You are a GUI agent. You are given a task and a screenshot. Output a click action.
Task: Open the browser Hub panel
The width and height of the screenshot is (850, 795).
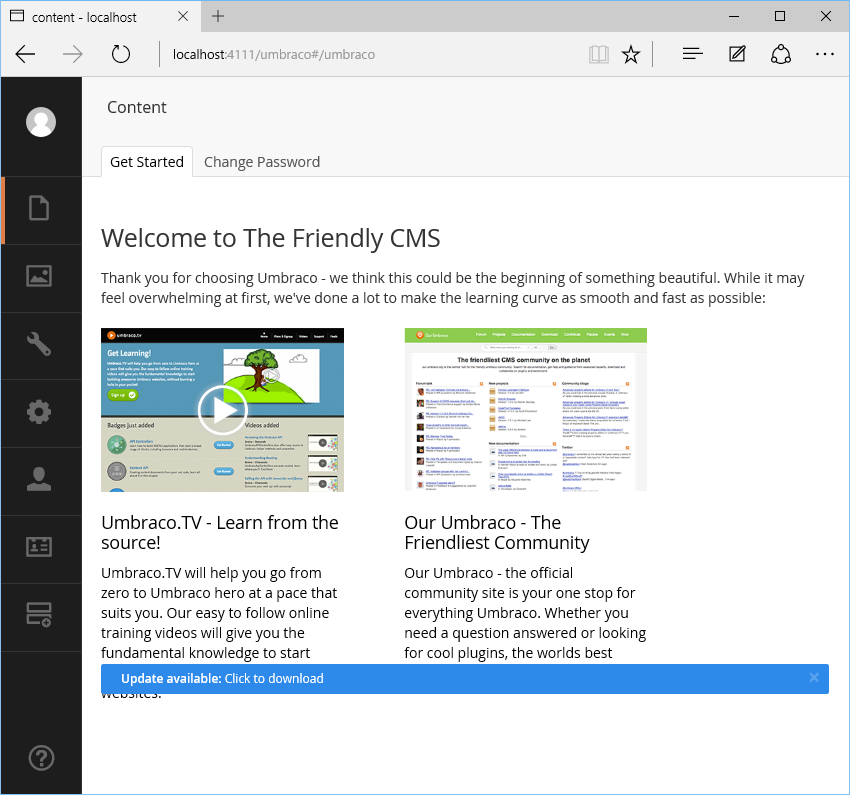point(692,54)
